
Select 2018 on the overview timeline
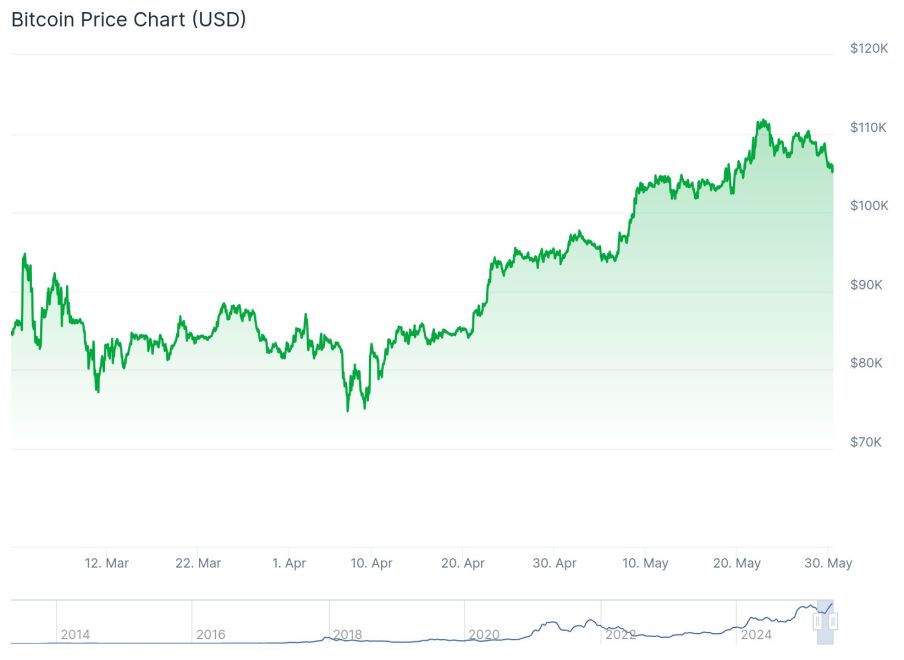[347, 635]
